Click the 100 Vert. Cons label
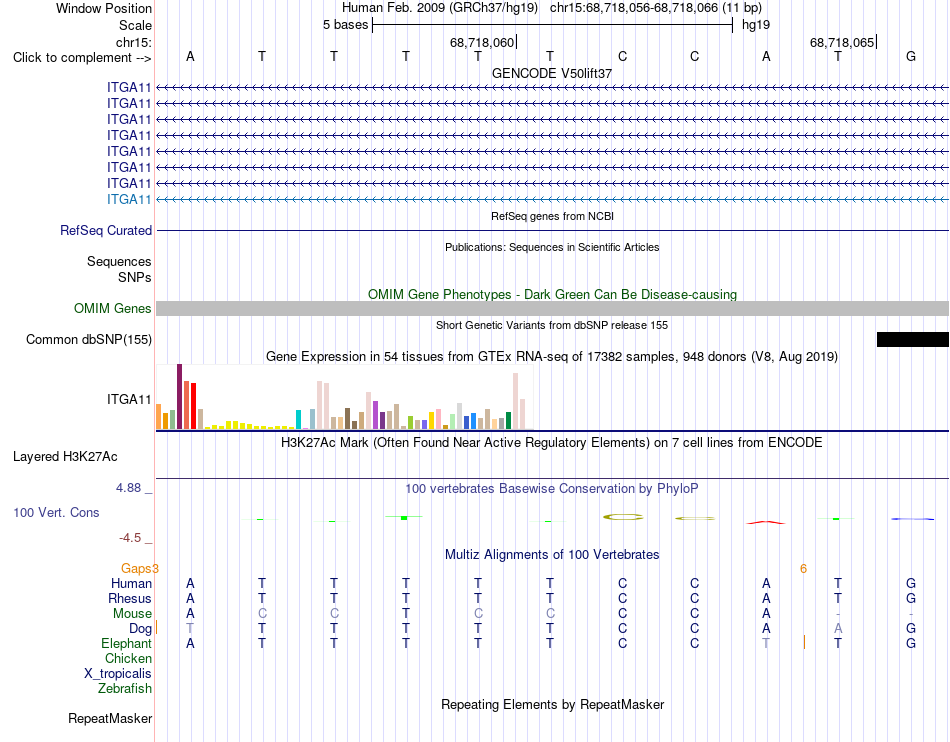 [56, 512]
